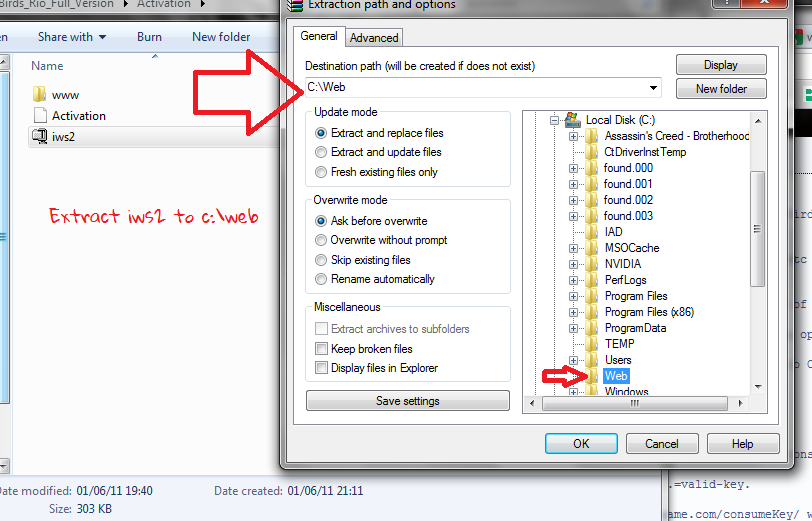Select the Activation file icon
812x521 pixels.
(x=40, y=115)
